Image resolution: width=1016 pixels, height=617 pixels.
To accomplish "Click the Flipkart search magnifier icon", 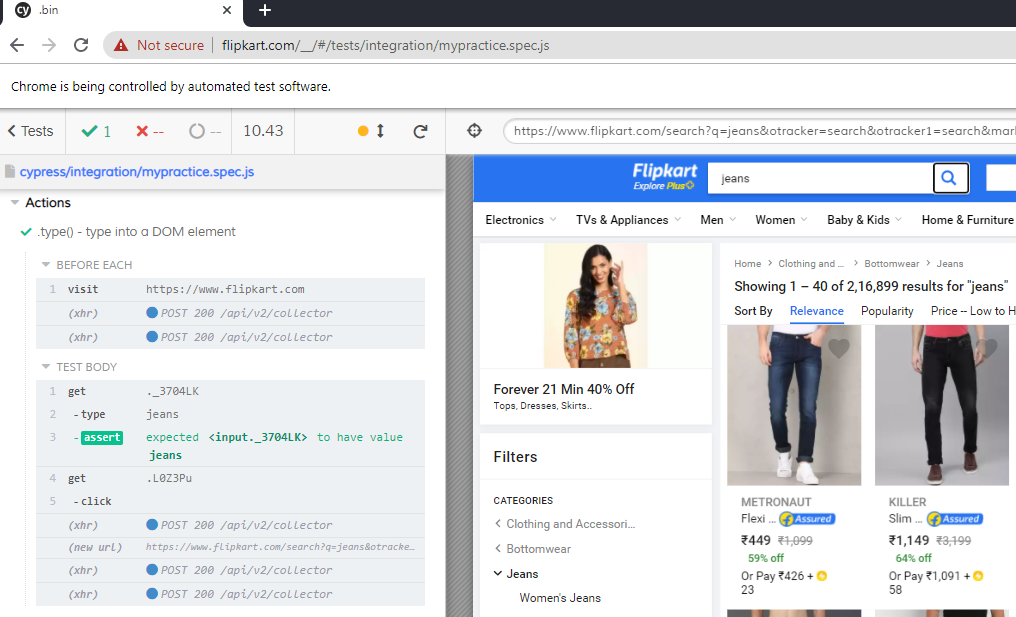I will (x=949, y=178).
